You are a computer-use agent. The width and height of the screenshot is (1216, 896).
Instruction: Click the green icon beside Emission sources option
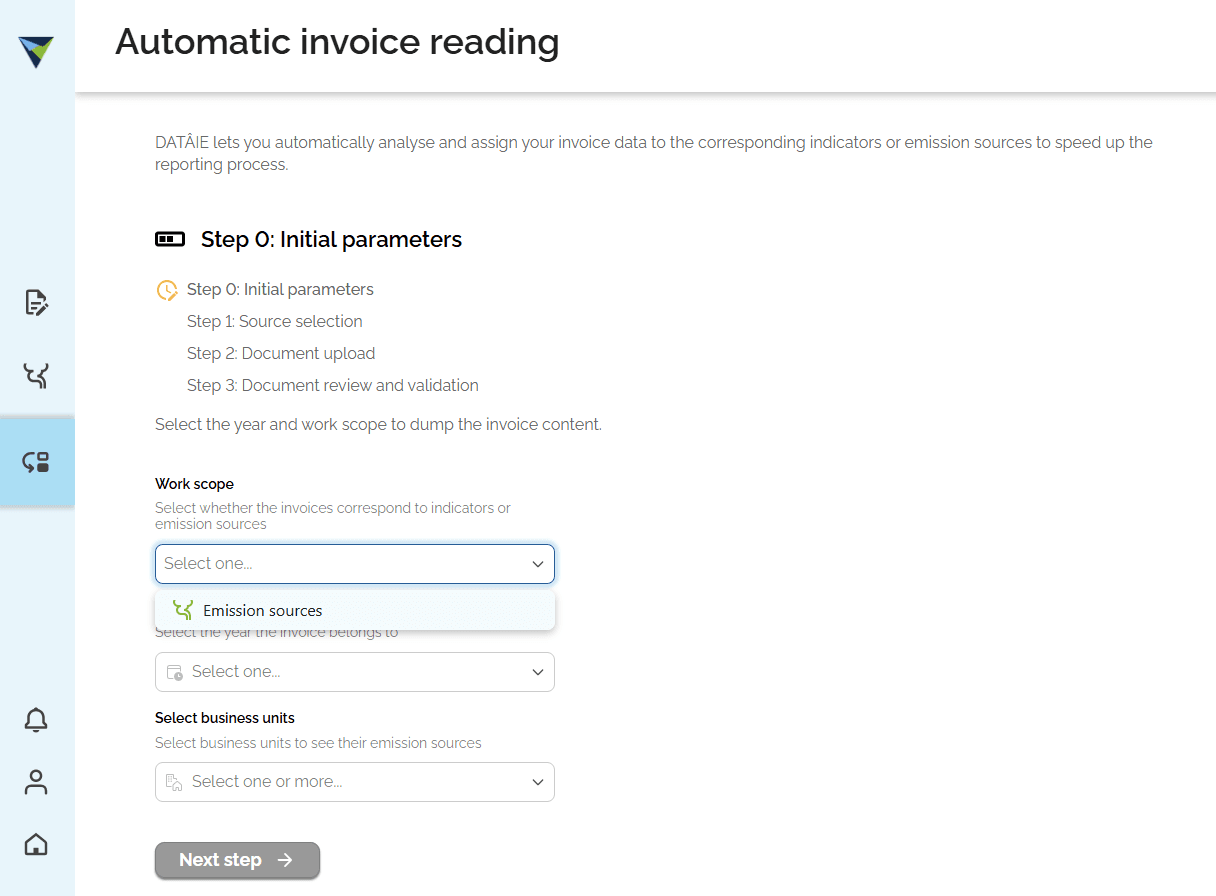point(182,610)
